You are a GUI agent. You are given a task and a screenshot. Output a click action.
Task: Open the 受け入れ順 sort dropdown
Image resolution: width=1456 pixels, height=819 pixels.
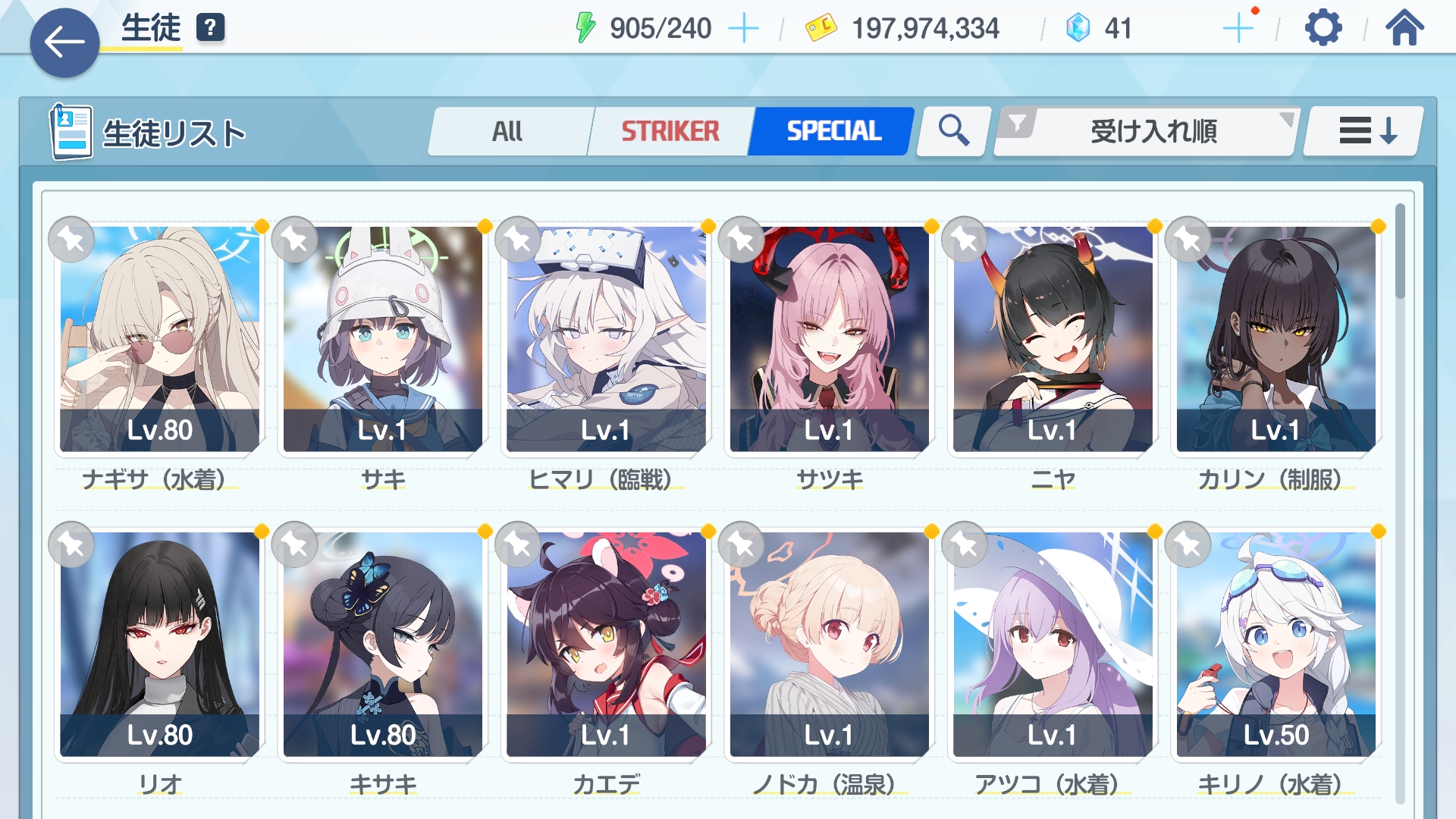point(1147,131)
